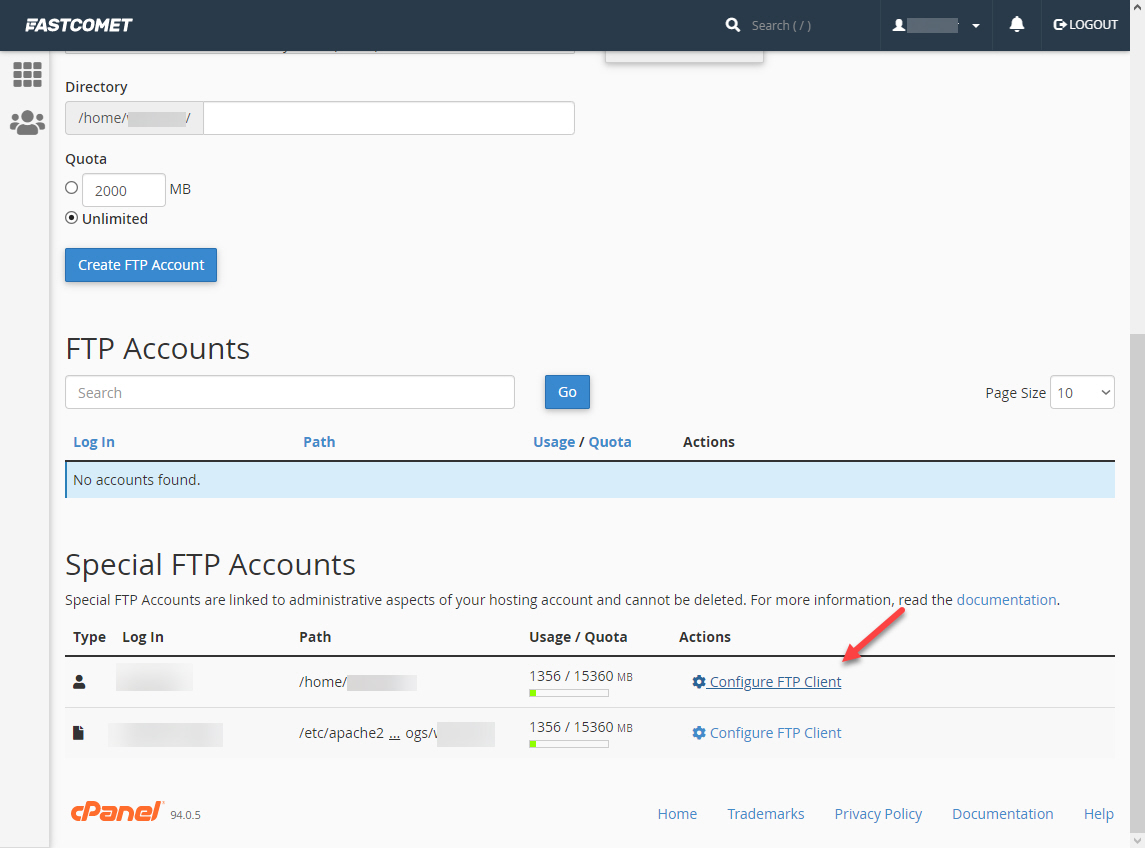Click the Go search button

[x=567, y=392]
